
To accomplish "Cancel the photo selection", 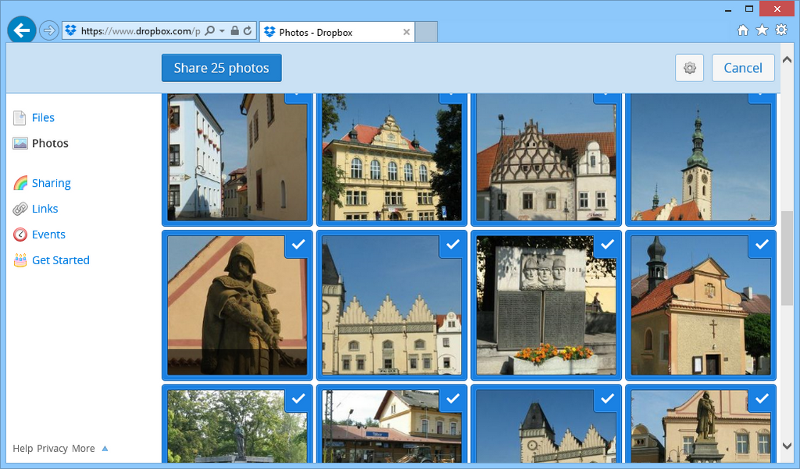I will 742,68.
